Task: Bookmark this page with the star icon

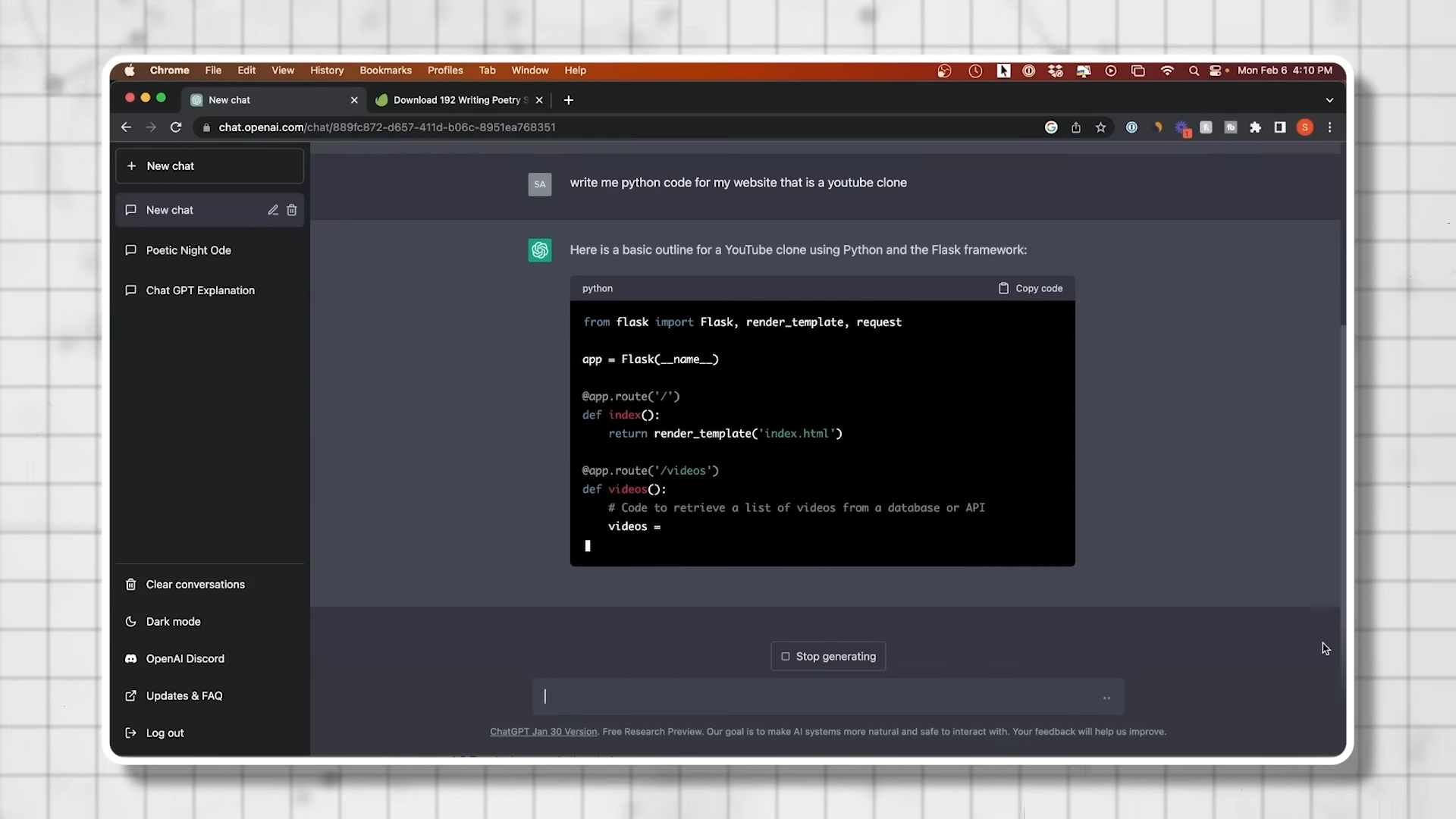Action: (1100, 127)
